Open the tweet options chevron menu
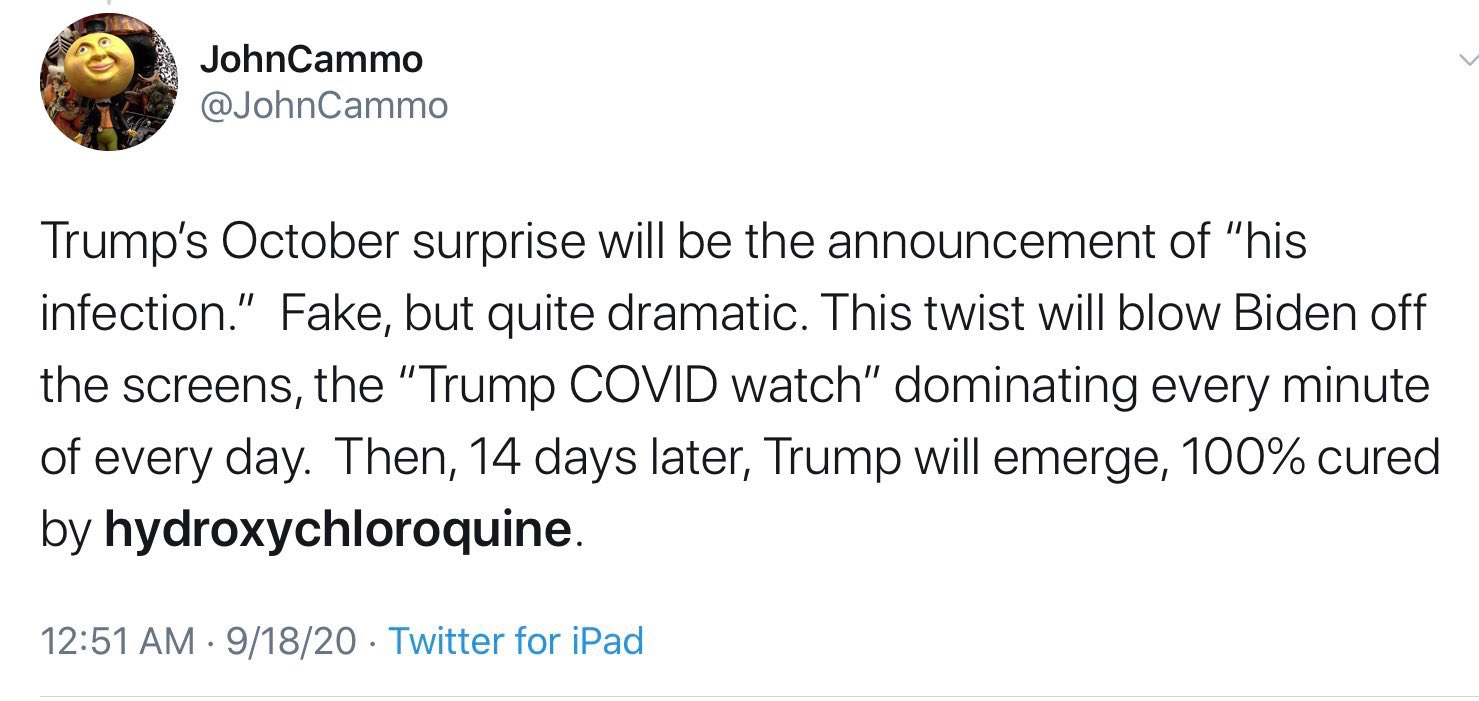This screenshot has height=701, width=1479. pos(1465,62)
